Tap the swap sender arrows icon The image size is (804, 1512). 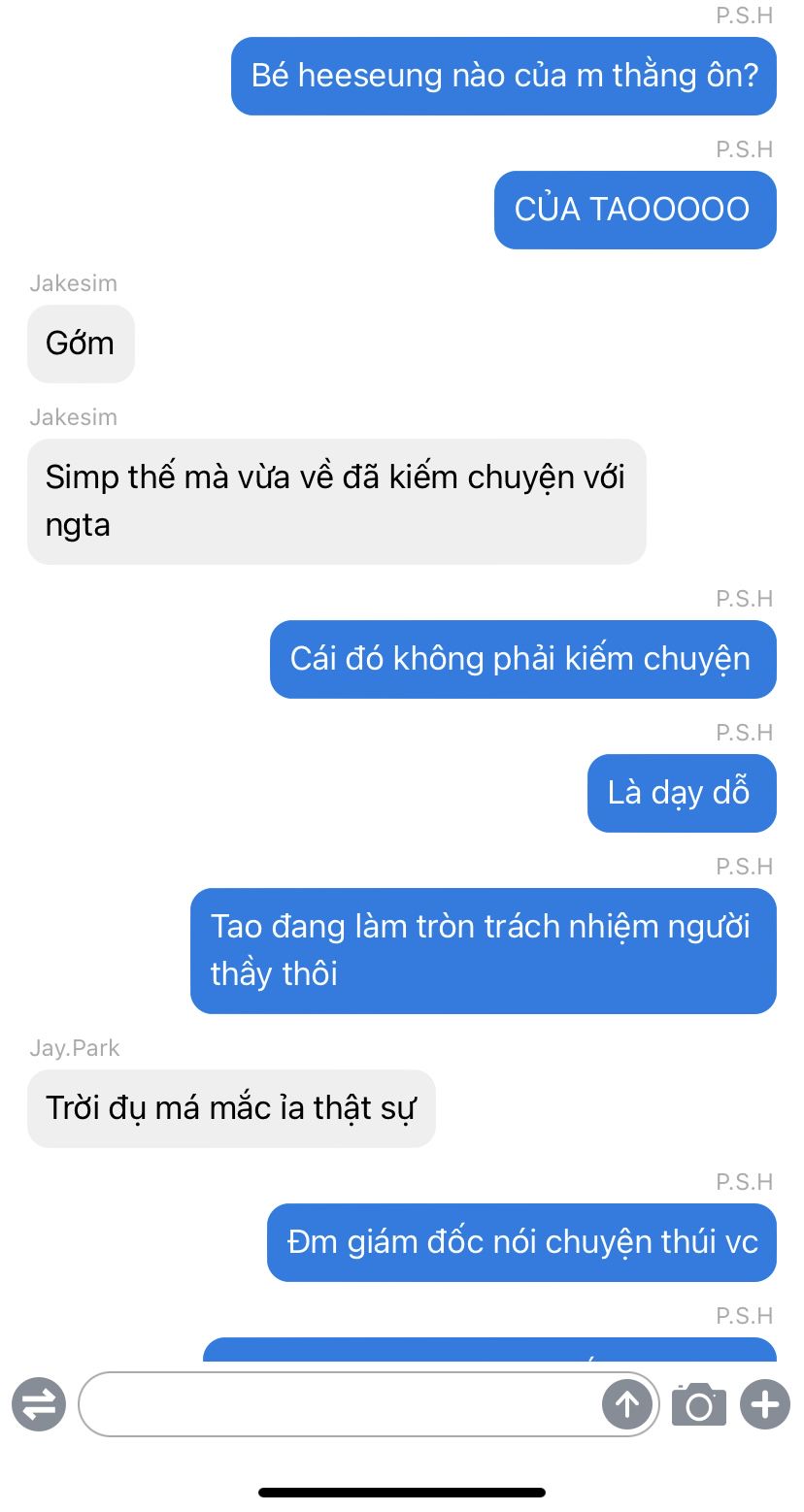[x=39, y=1404]
